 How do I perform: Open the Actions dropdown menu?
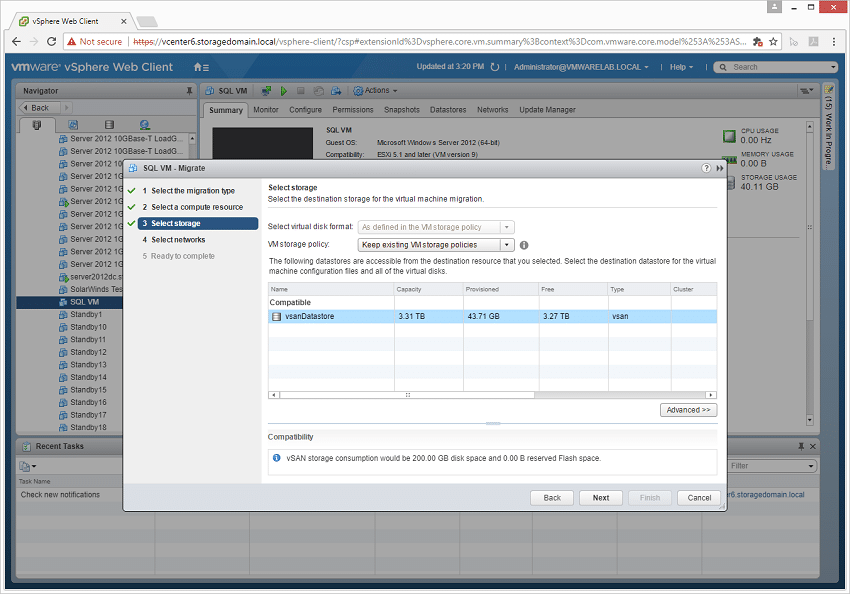(375, 91)
